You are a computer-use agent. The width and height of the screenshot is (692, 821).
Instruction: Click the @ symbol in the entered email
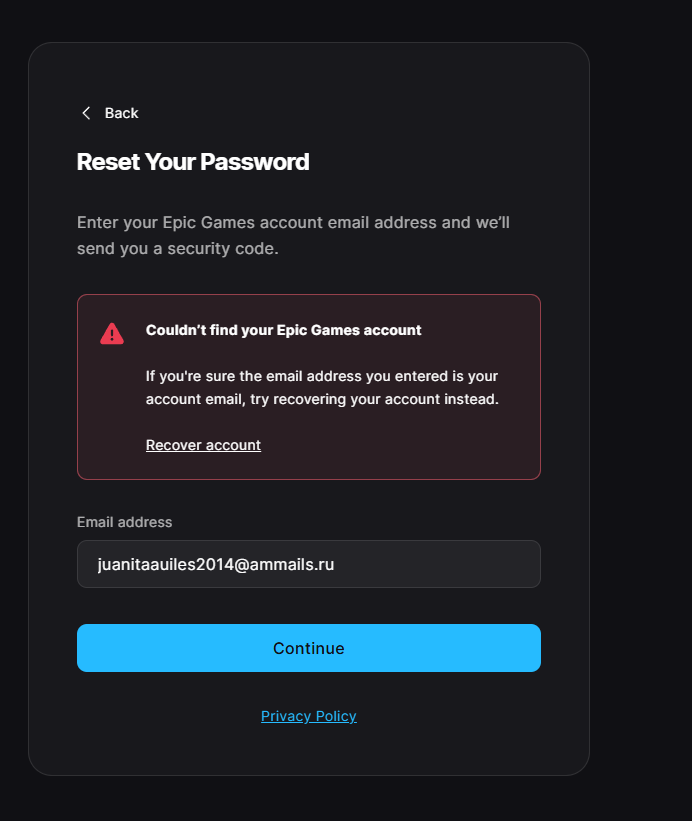(x=241, y=565)
